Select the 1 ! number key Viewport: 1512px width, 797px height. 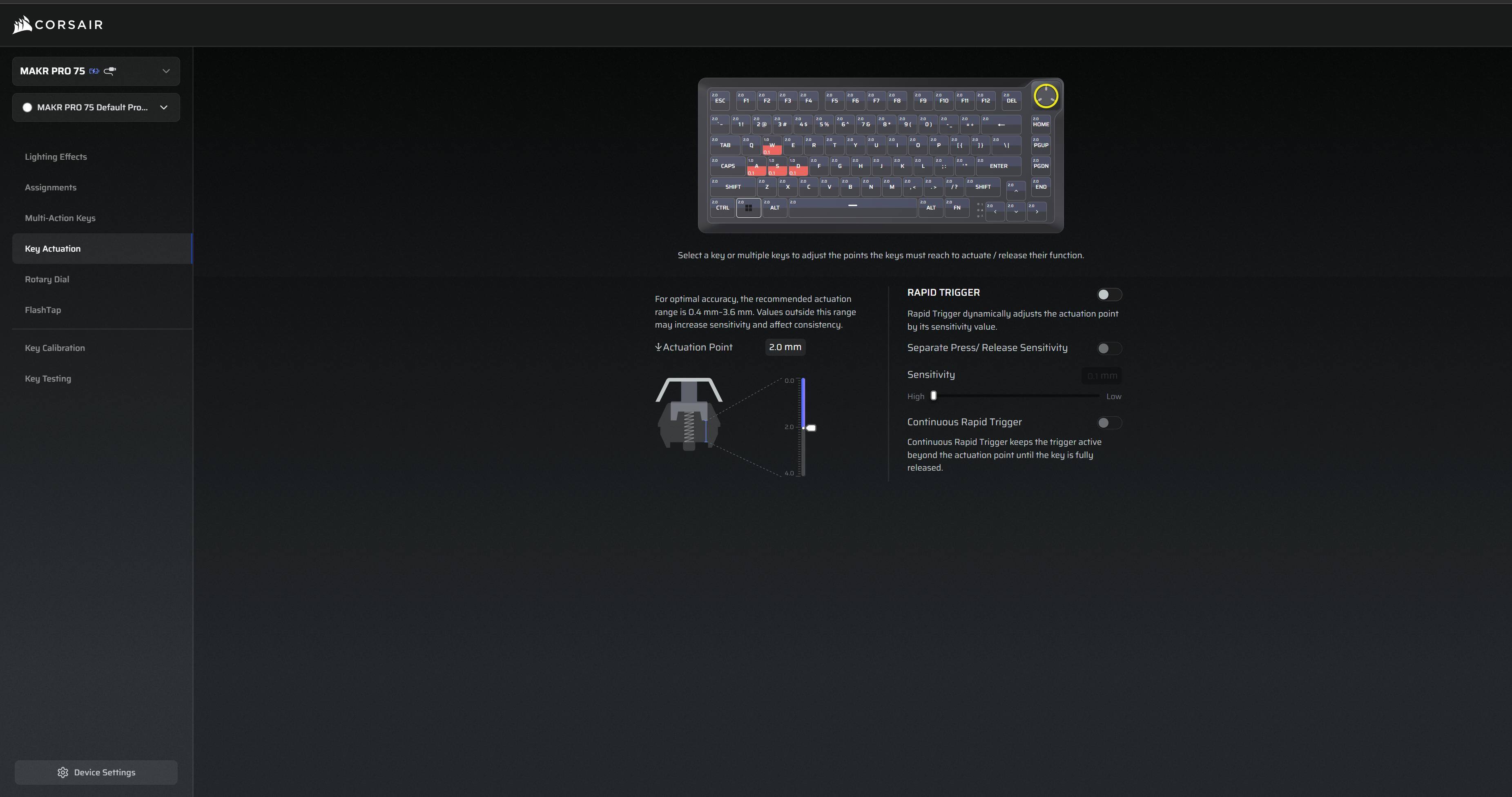coord(741,125)
